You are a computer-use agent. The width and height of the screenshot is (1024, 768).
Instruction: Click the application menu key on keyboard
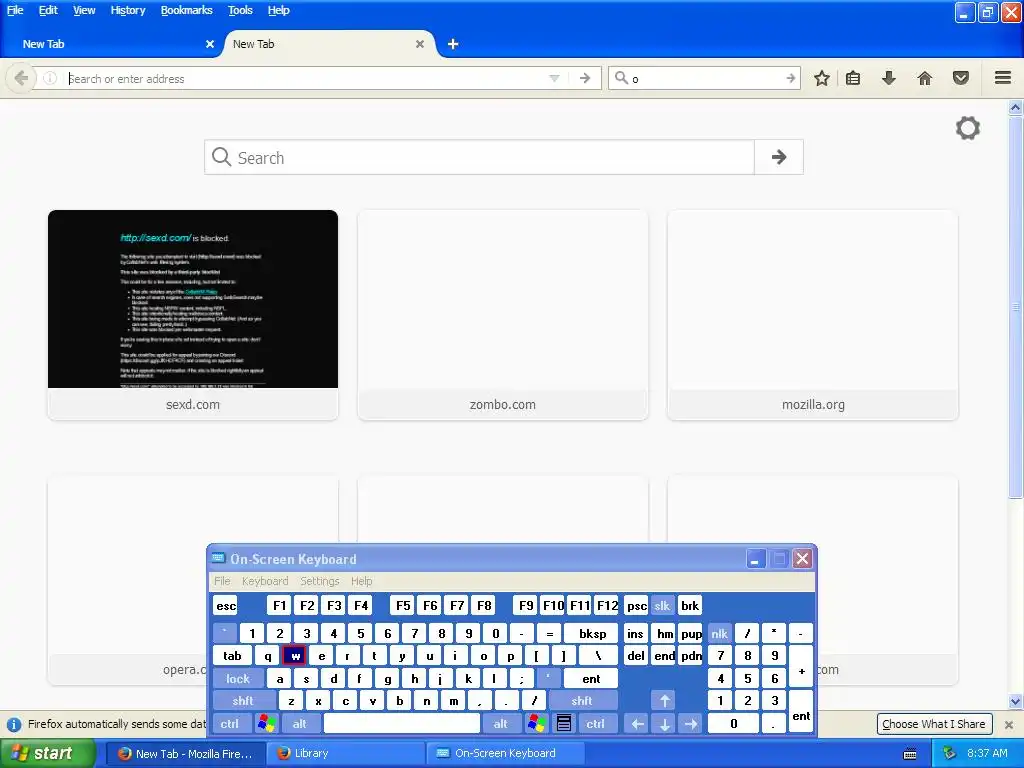(564, 724)
